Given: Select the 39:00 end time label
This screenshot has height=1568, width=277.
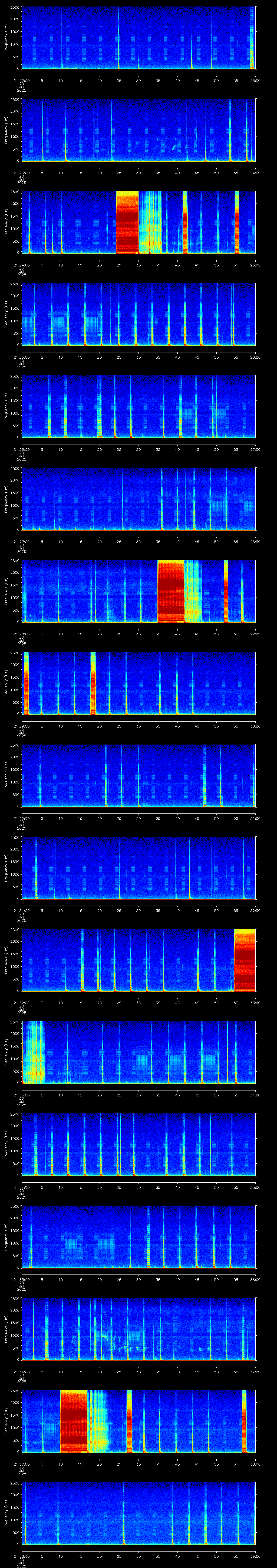Looking at the screenshot, I should click(255, 1556).
